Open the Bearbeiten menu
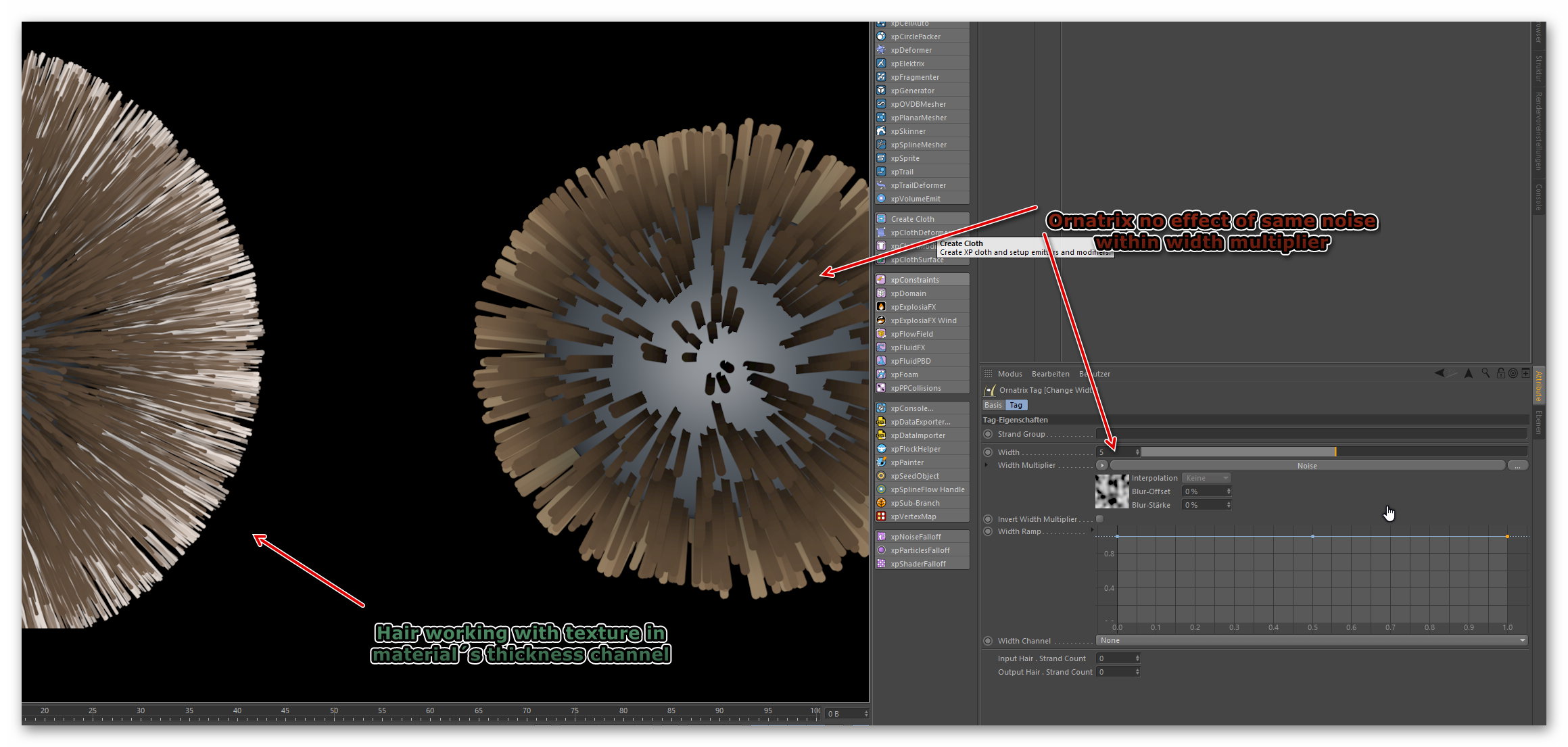The height and width of the screenshot is (747, 1568). click(1050, 374)
